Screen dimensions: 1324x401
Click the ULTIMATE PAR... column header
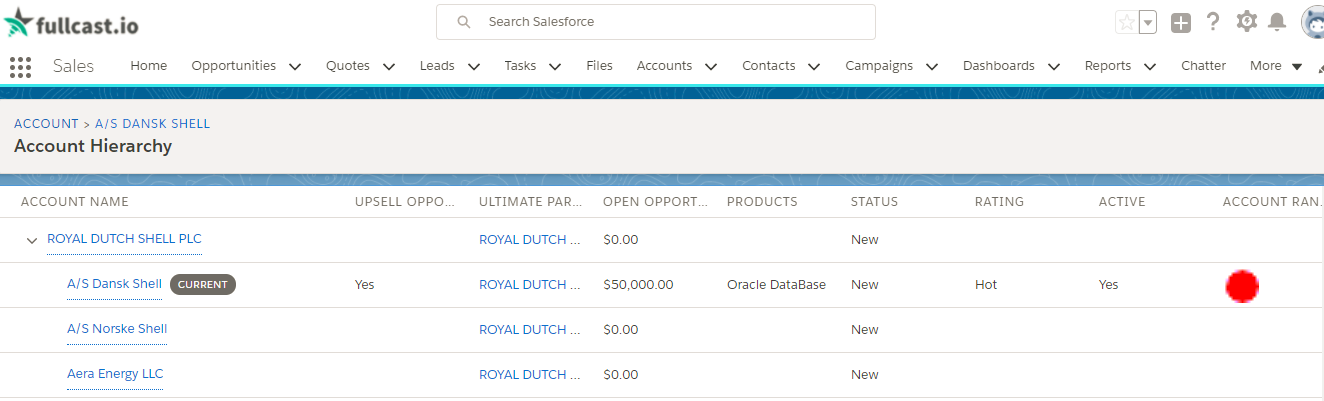pyautogui.click(x=530, y=202)
